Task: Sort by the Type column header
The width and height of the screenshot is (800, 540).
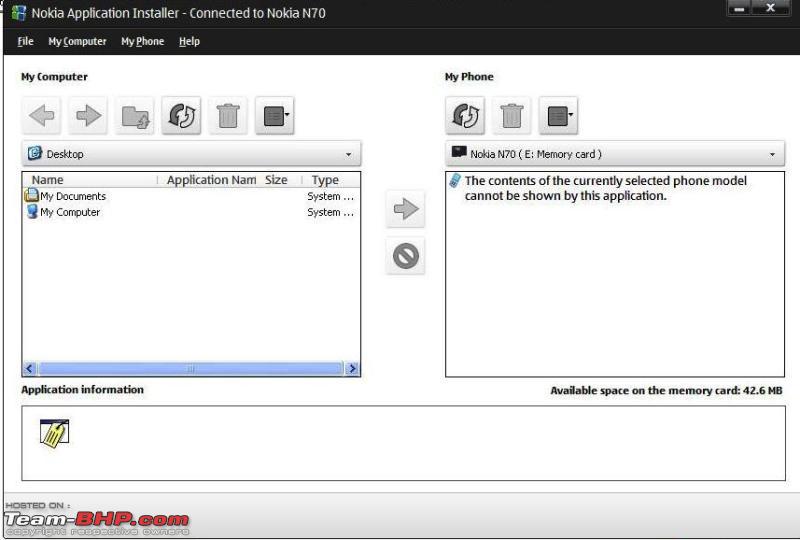Action: coord(331,180)
